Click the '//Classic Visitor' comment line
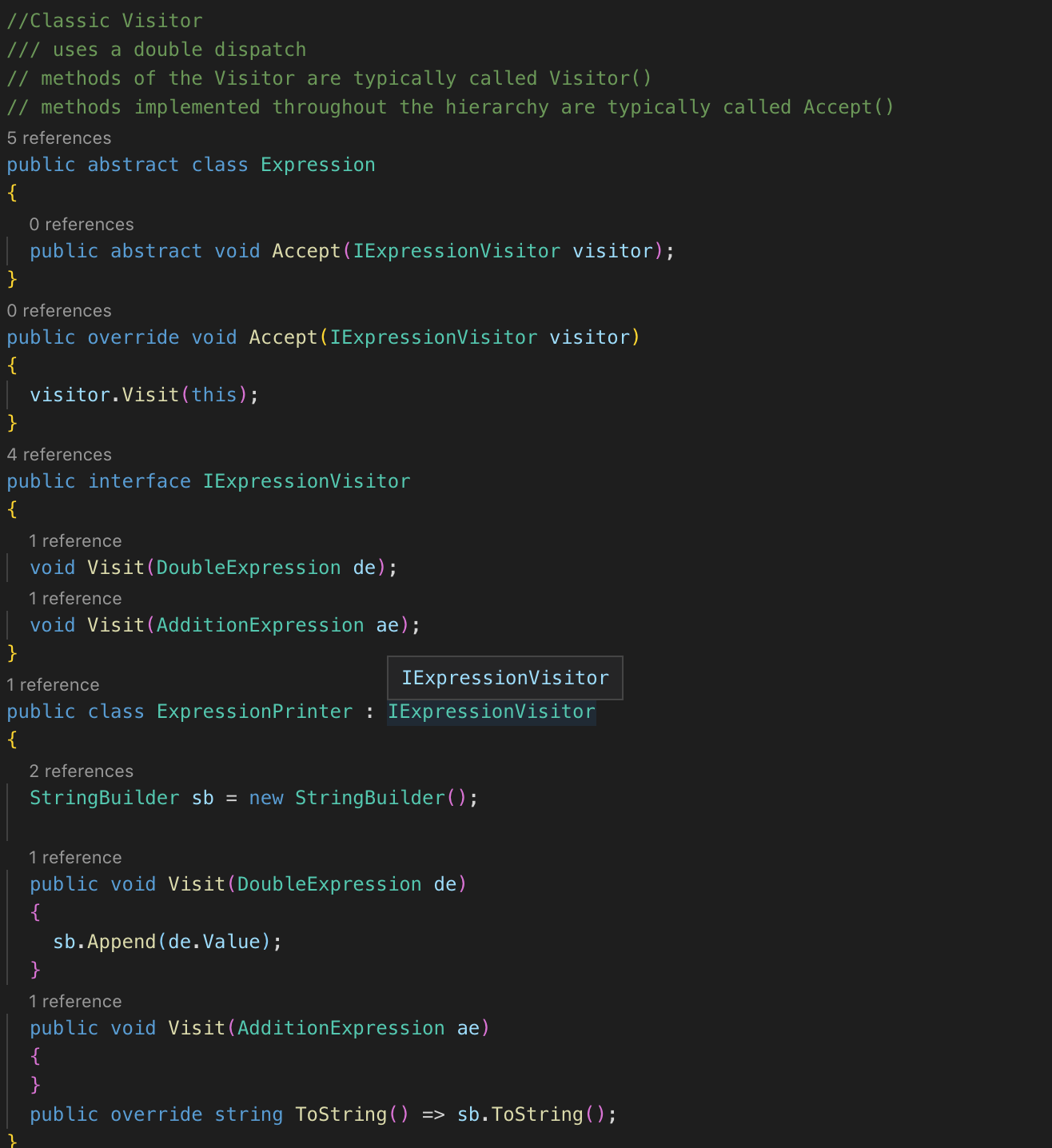 (105, 21)
